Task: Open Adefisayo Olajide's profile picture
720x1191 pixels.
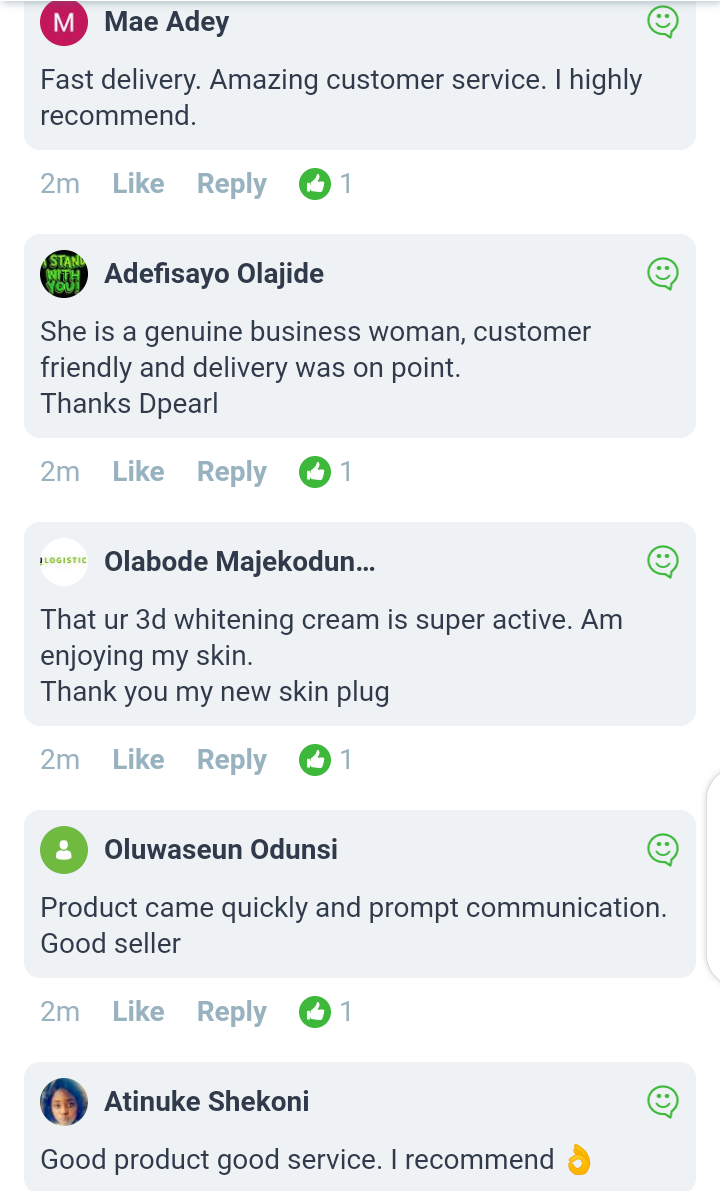Action: (64, 273)
